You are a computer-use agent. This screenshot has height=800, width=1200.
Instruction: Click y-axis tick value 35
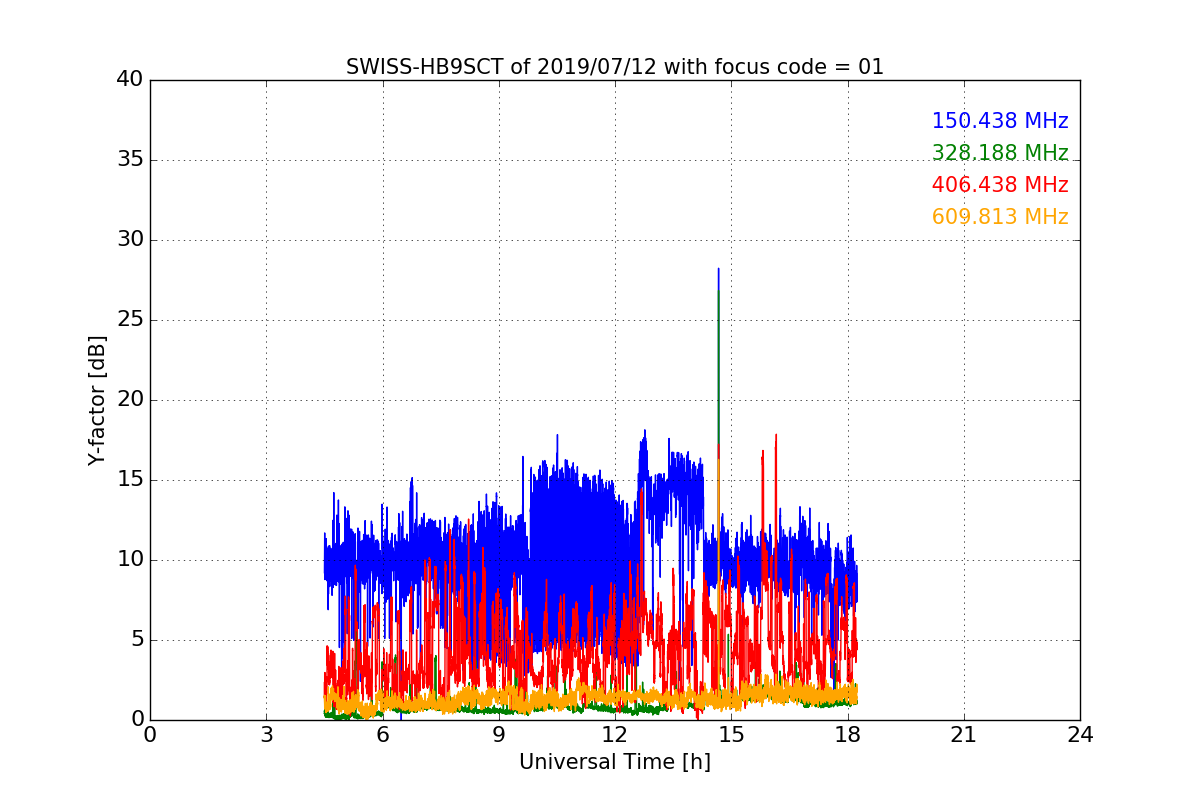pos(130,160)
